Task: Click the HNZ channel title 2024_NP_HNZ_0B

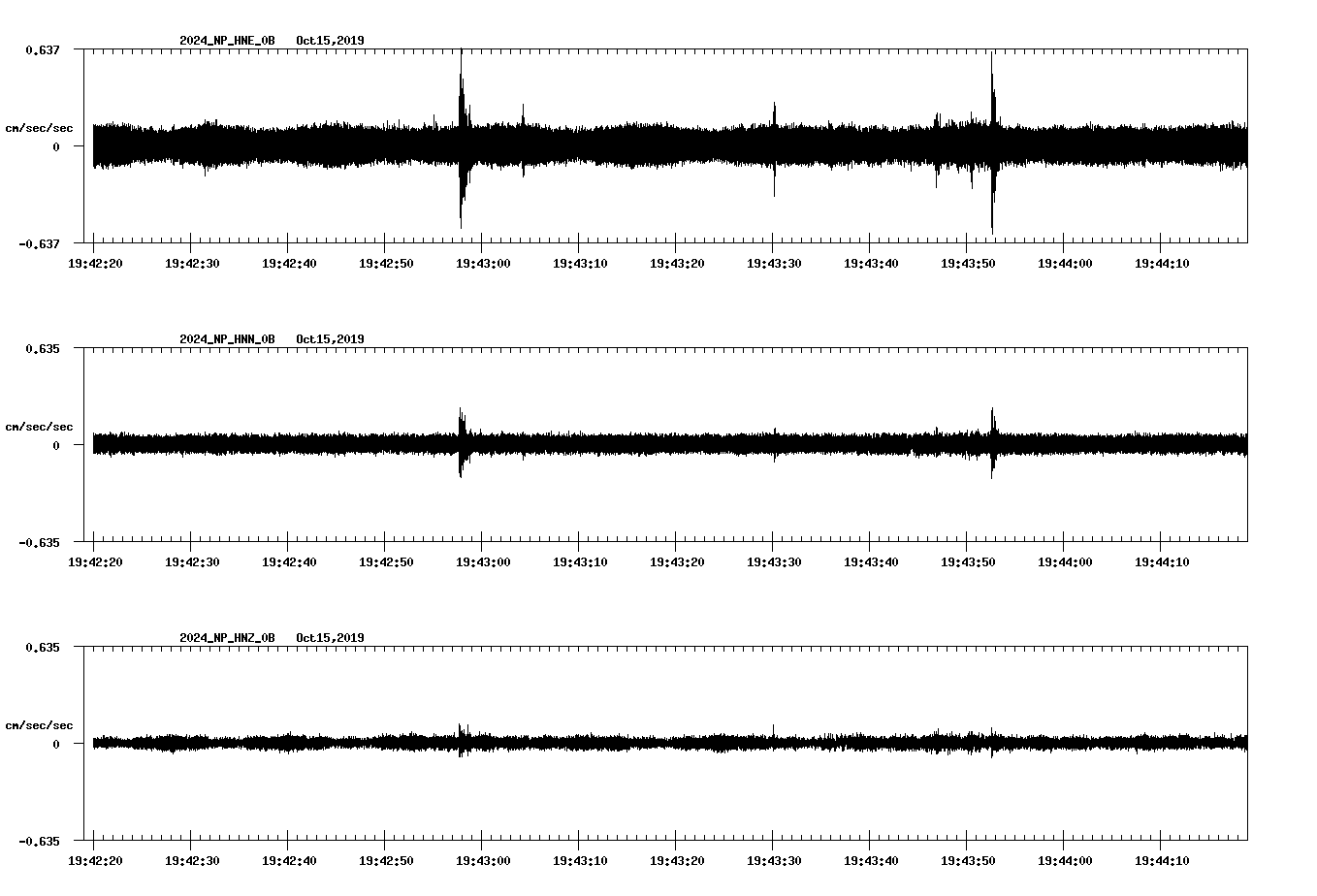Action: click(x=227, y=638)
